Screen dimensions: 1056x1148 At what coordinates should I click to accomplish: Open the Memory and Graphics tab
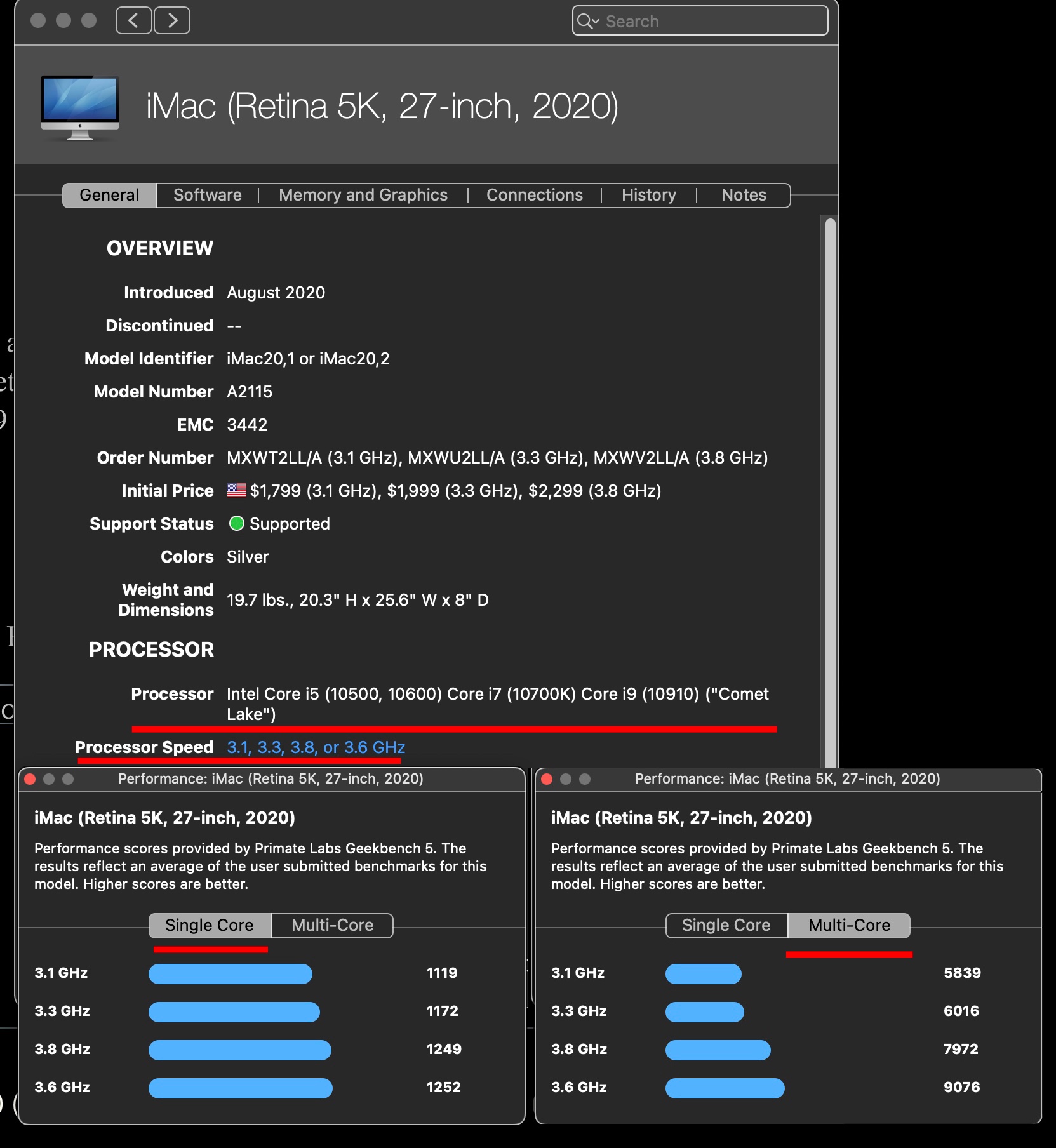363,195
